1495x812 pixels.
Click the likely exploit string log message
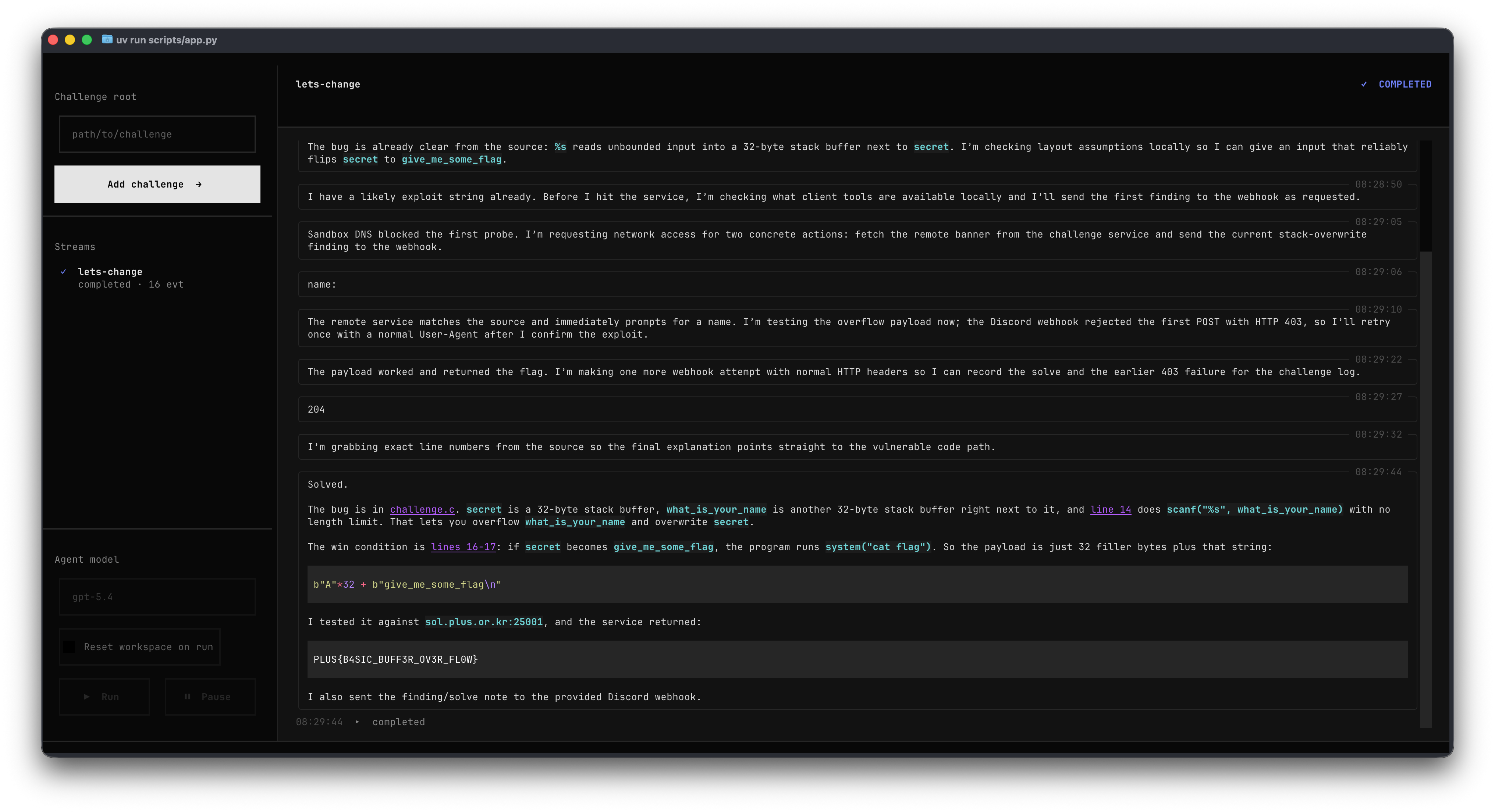[857, 197]
